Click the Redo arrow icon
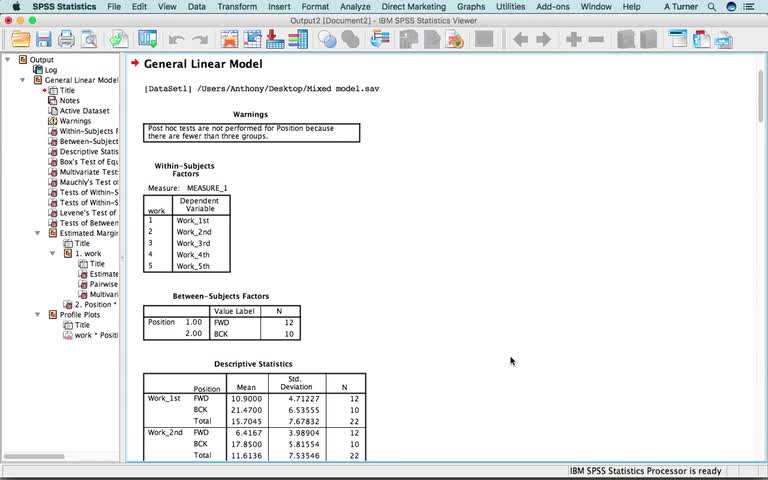The width and height of the screenshot is (768, 480). (x=199, y=40)
